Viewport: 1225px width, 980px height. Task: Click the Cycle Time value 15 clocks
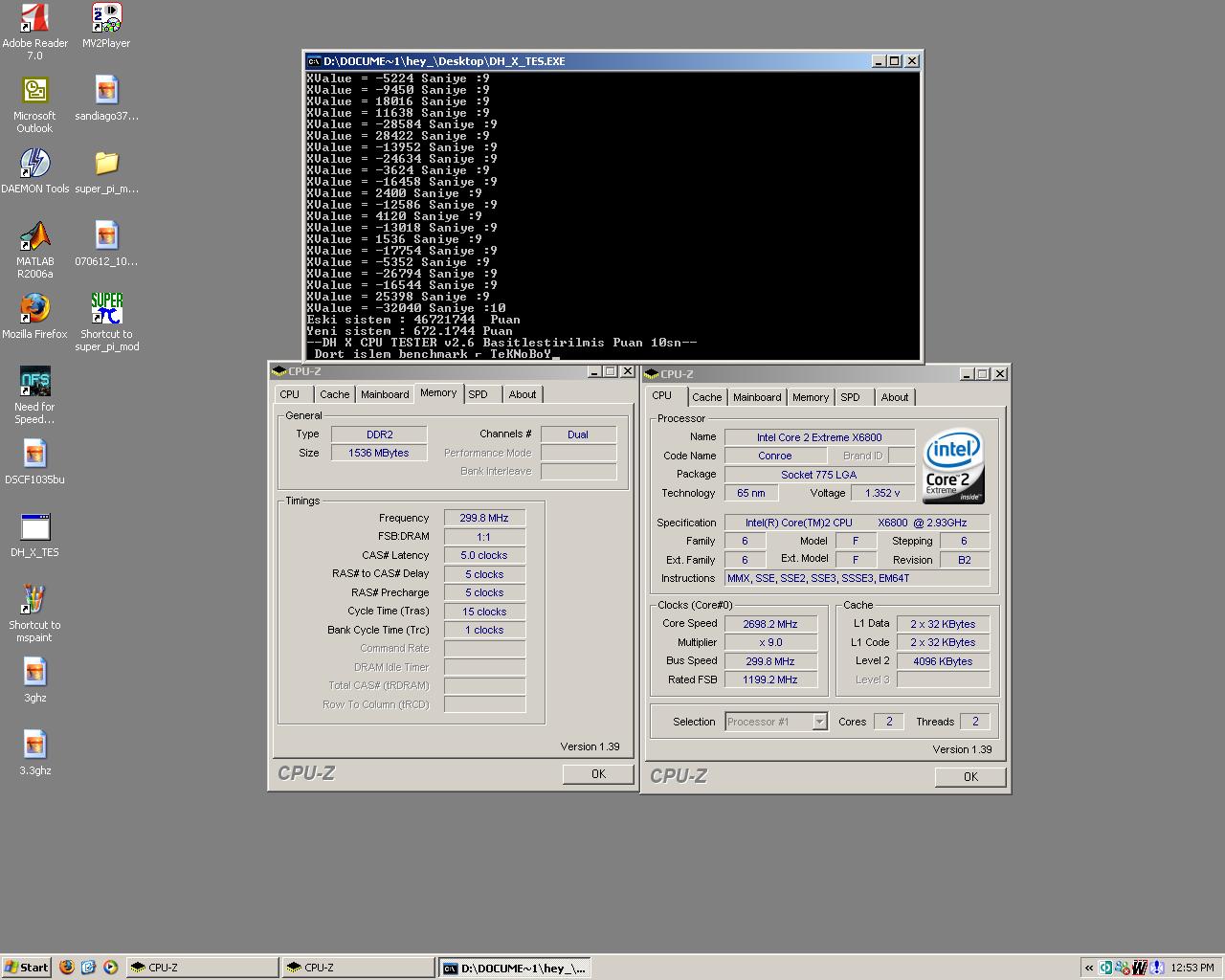point(484,612)
